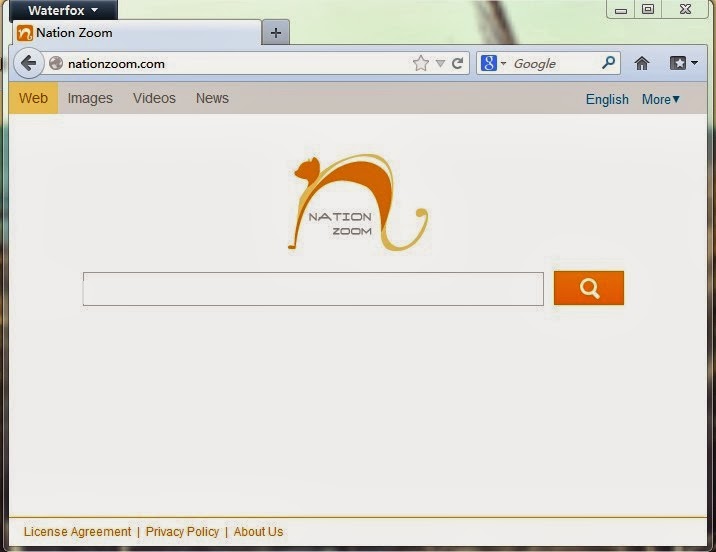Maximize the Waterfox window
This screenshot has height=552, width=716.
(x=648, y=10)
